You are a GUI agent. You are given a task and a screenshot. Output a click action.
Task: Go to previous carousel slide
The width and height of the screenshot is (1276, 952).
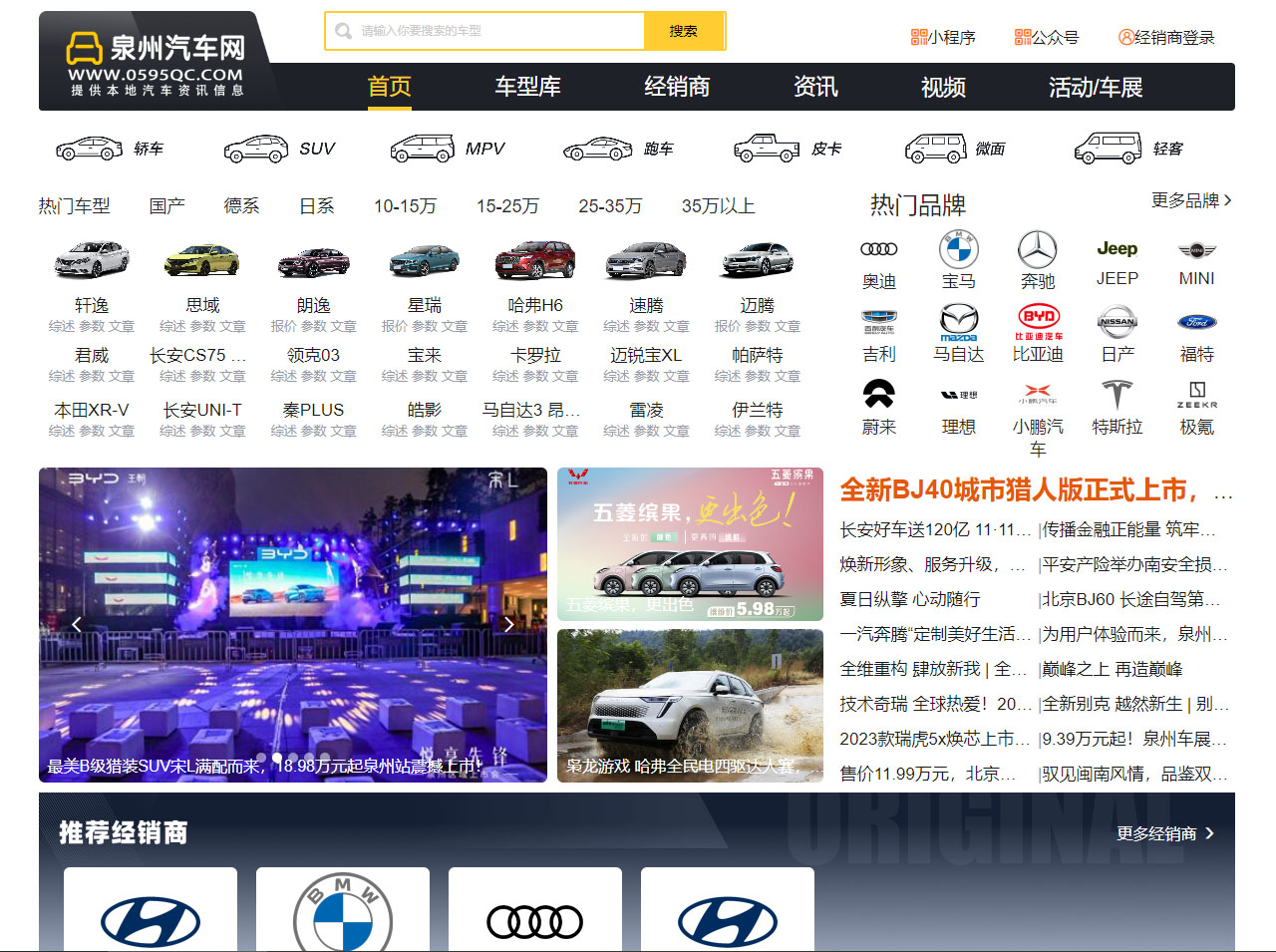tap(76, 624)
